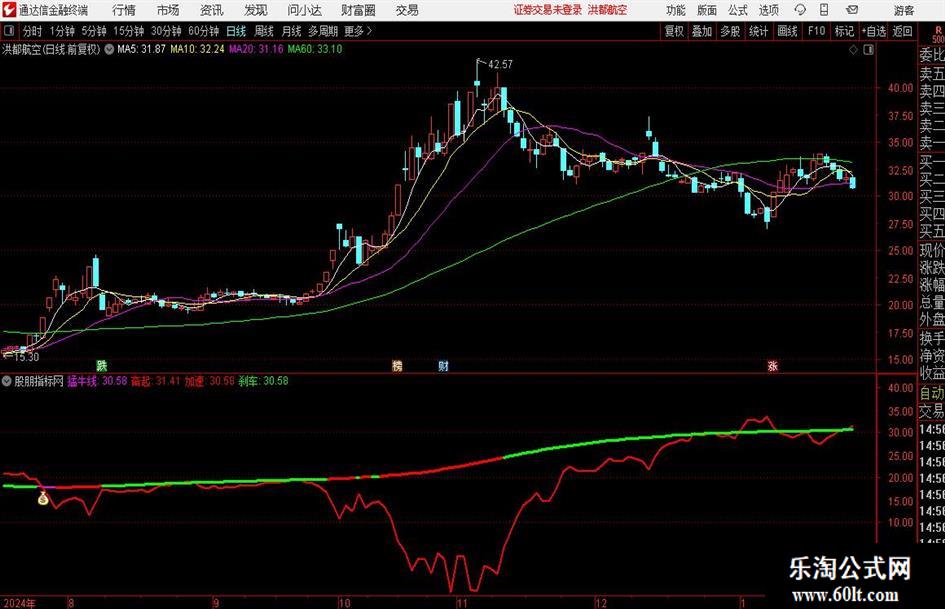Click the 复权 toolbar button
The height and width of the screenshot is (609, 945).
(x=674, y=31)
